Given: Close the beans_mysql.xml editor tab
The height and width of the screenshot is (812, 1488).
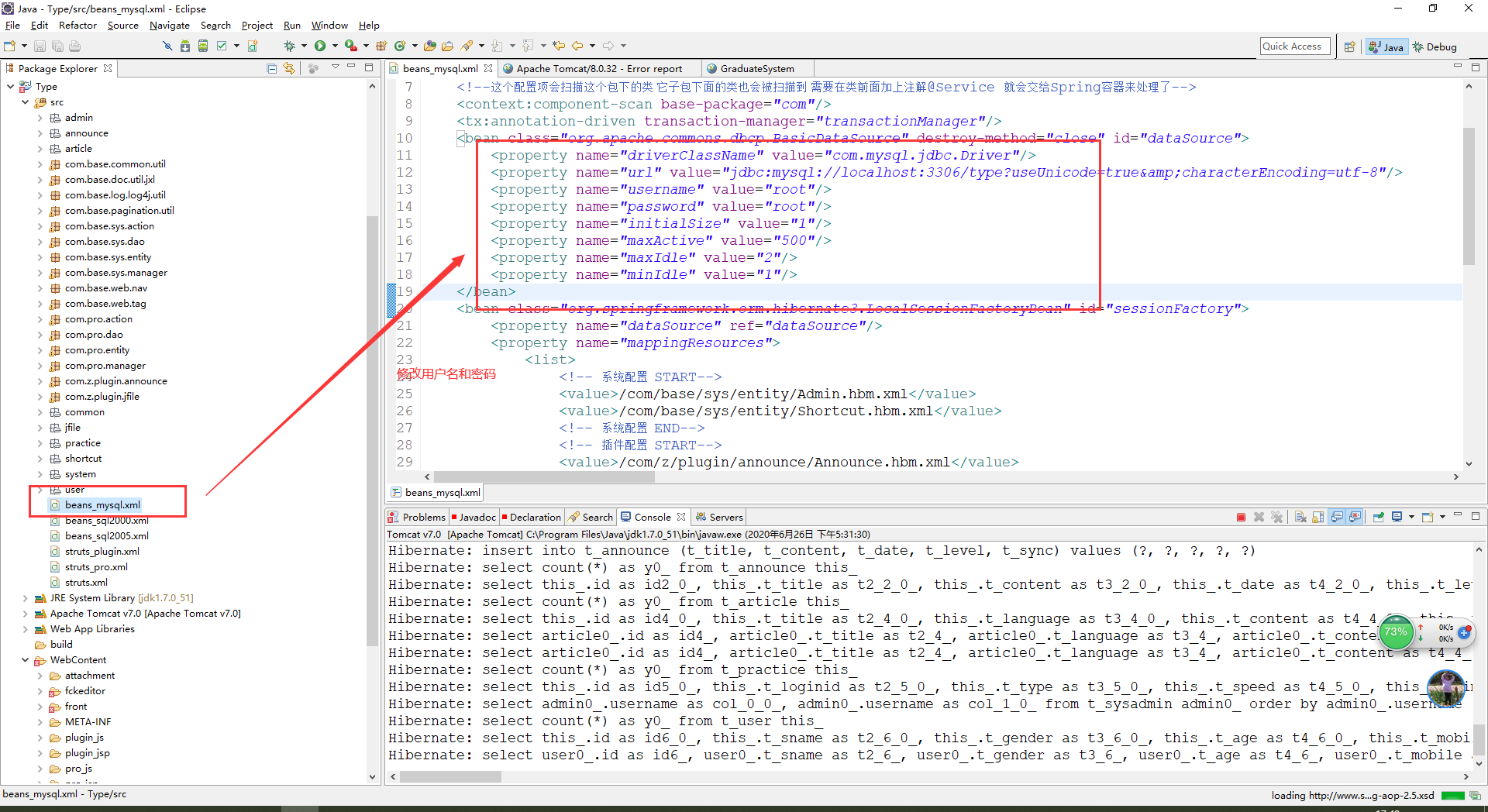Looking at the screenshot, I should tap(488, 68).
